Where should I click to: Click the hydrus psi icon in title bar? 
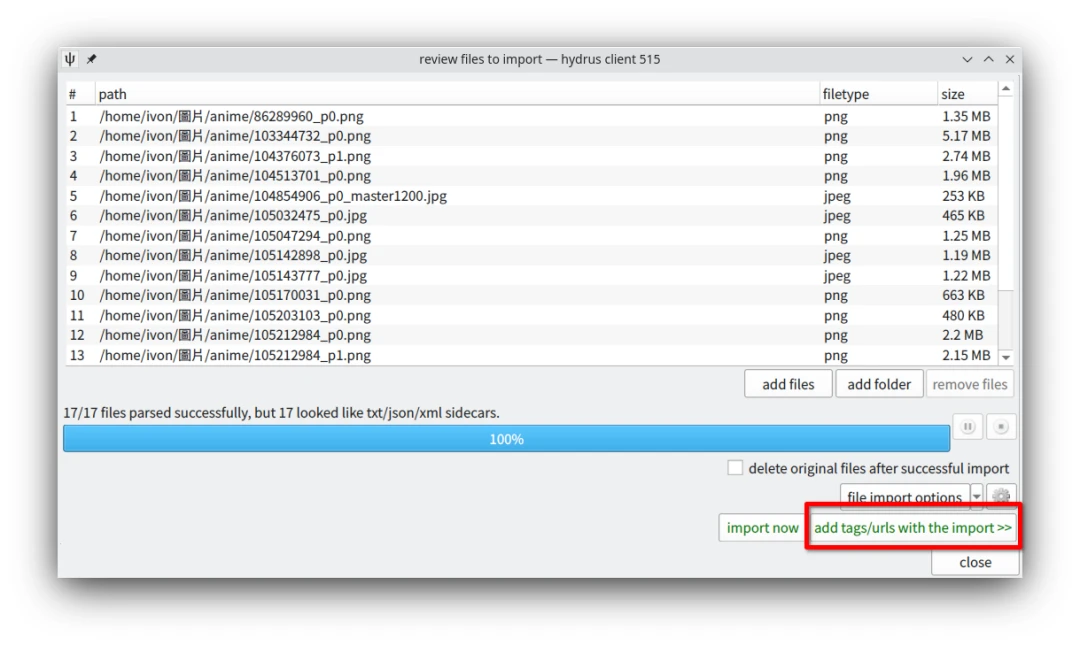tap(70, 59)
